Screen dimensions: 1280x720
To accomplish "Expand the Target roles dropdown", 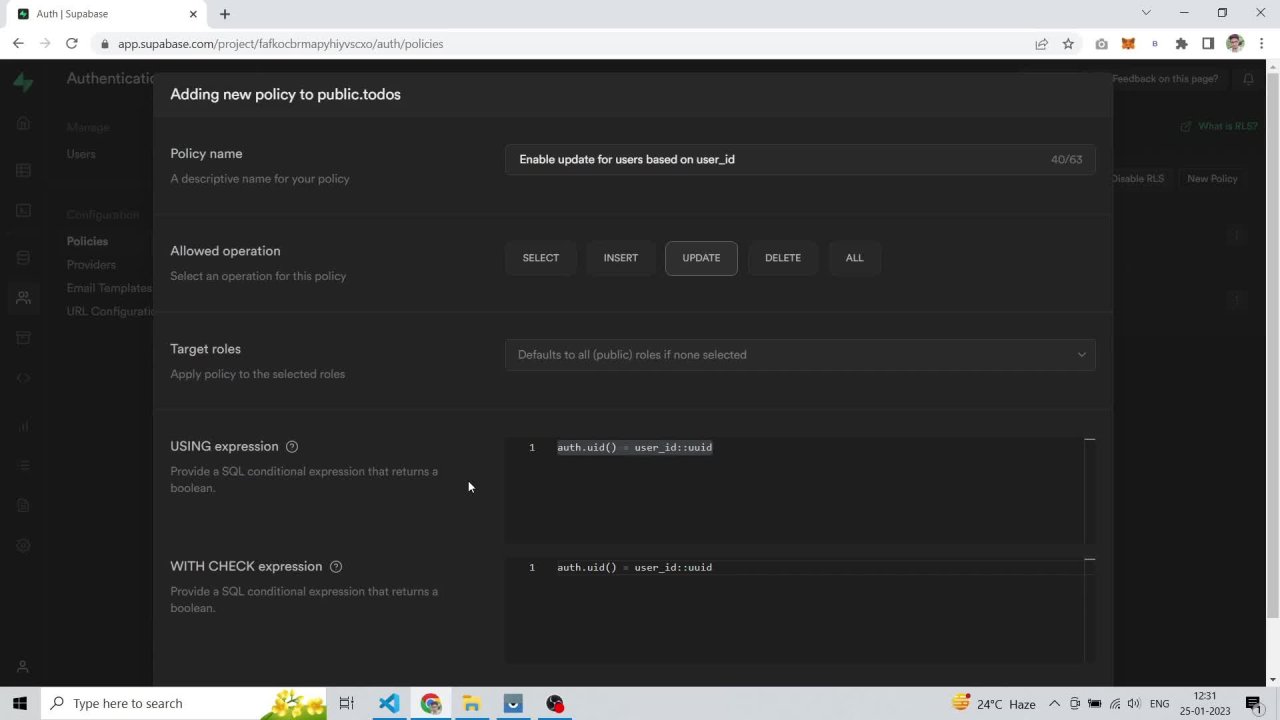I will pos(800,355).
